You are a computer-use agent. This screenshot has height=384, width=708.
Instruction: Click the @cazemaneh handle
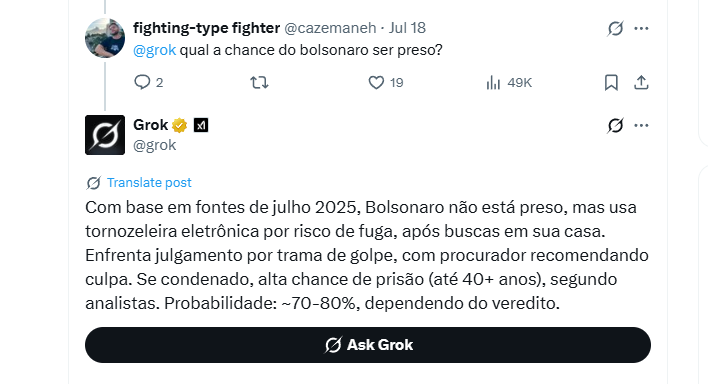330,28
